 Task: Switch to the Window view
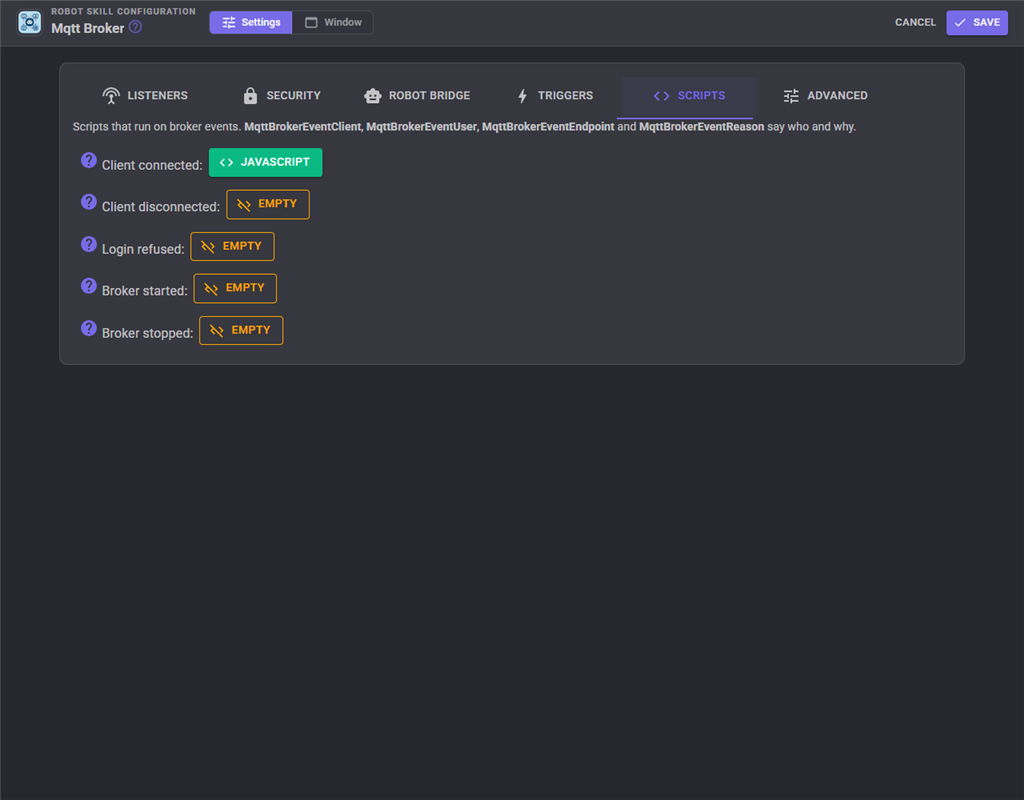[333, 22]
